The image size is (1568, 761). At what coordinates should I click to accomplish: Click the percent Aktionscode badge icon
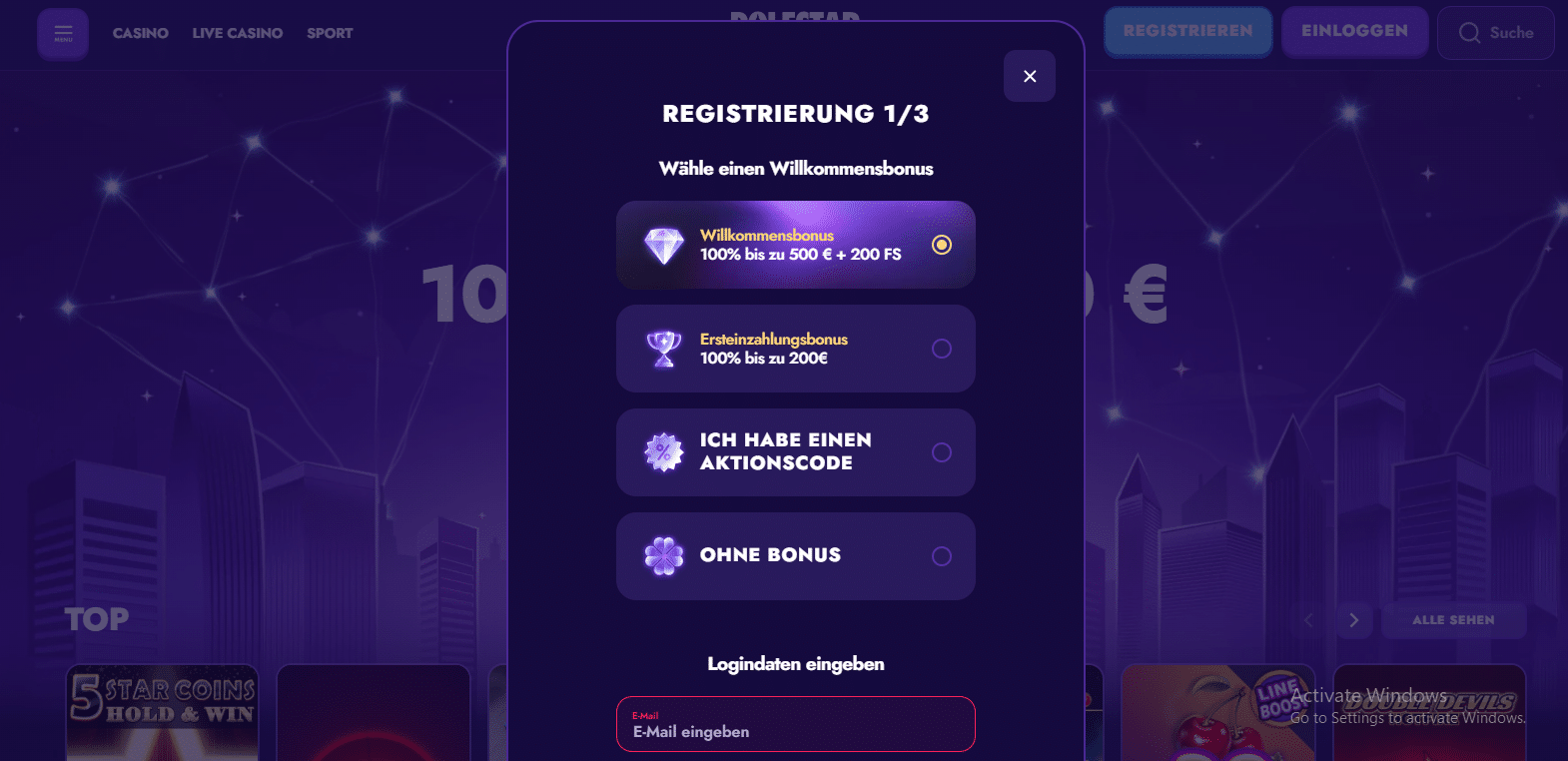pos(664,452)
